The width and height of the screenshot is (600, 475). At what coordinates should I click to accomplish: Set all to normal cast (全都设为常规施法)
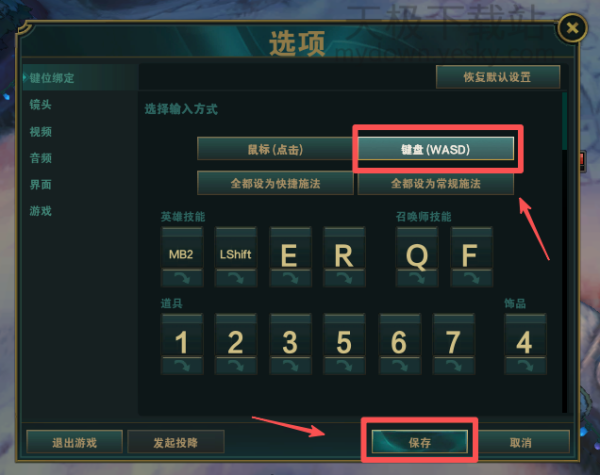[435, 183]
